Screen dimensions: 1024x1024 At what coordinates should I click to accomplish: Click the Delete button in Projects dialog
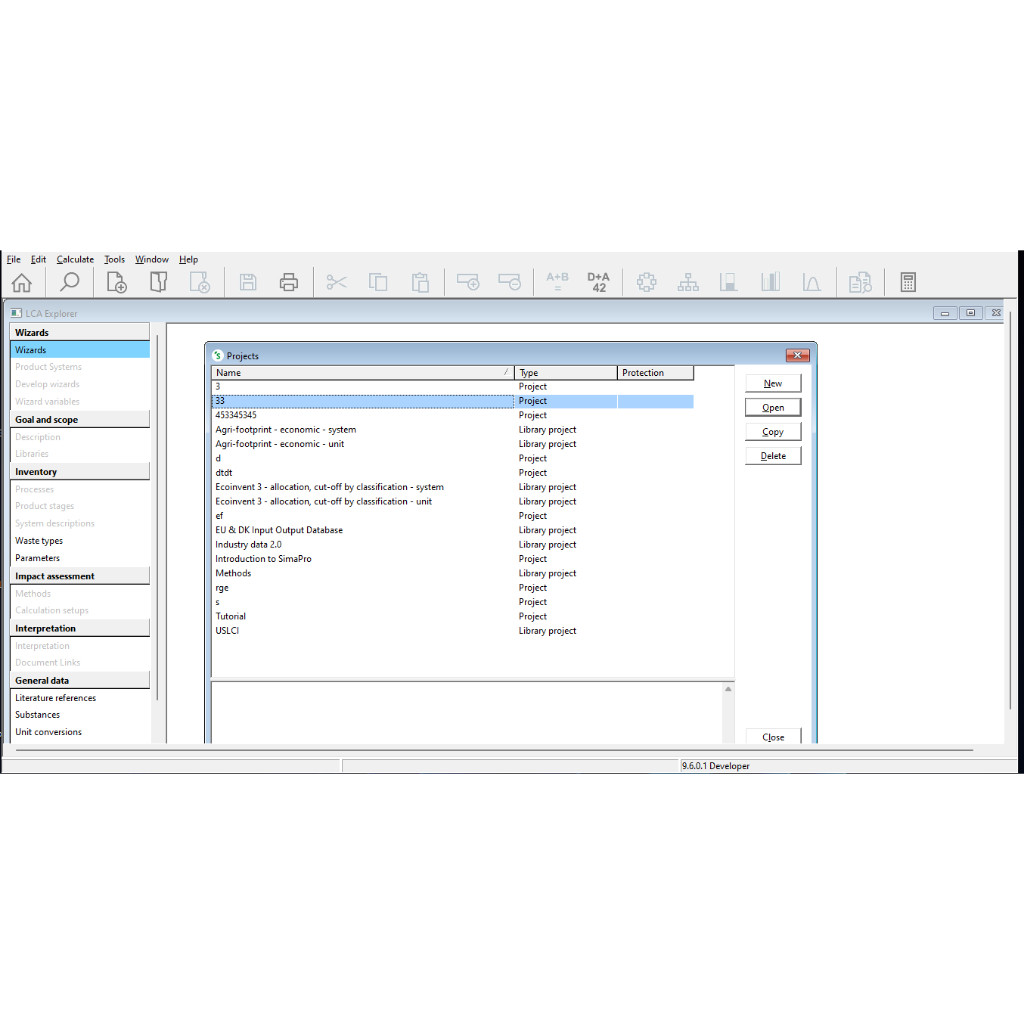point(773,456)
